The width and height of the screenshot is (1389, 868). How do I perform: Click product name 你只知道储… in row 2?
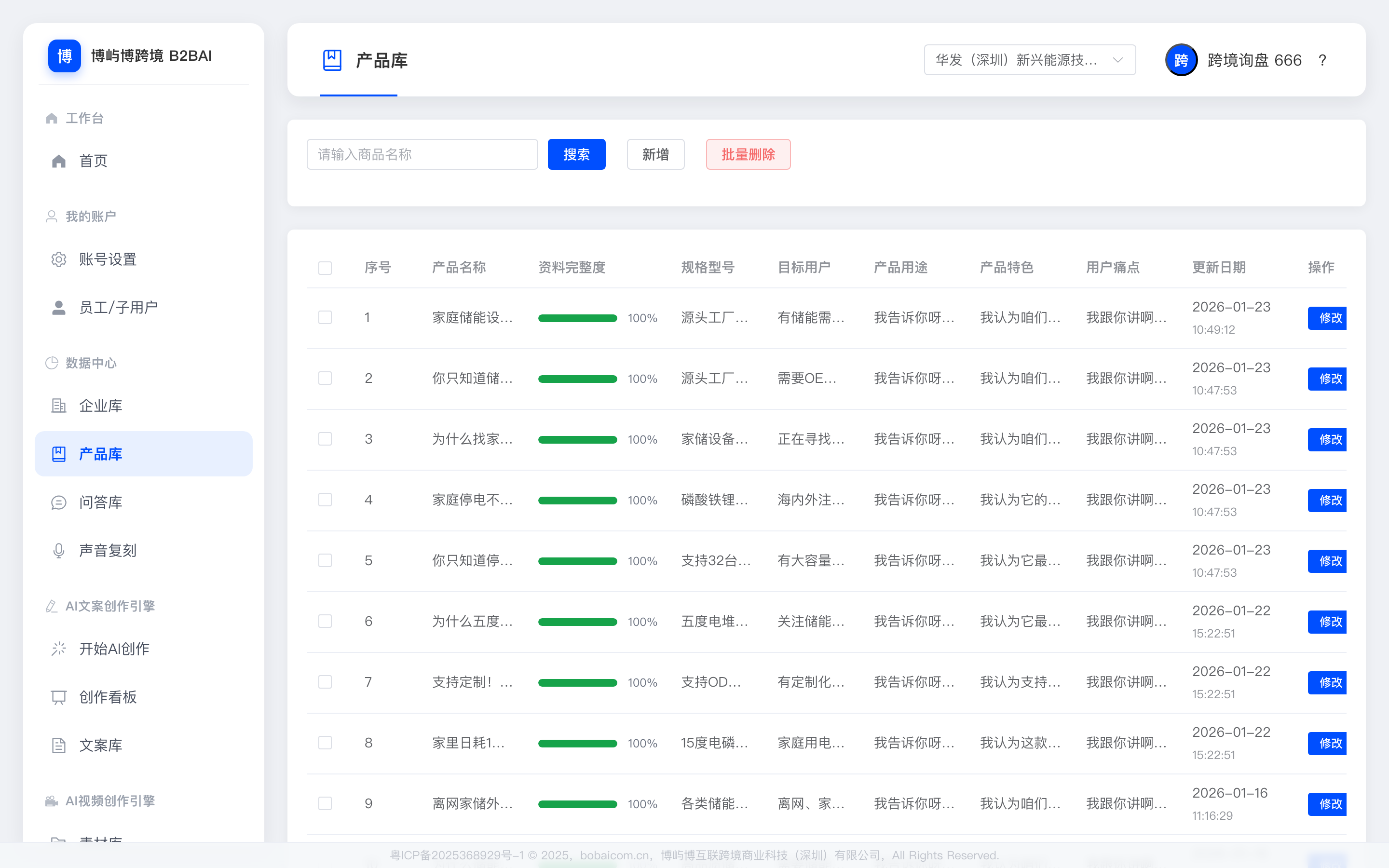click(x=472, y=379)
